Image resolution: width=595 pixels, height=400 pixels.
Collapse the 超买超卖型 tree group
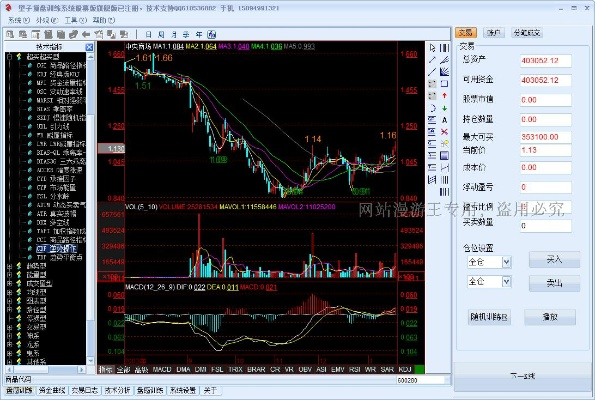coord(9,57)
